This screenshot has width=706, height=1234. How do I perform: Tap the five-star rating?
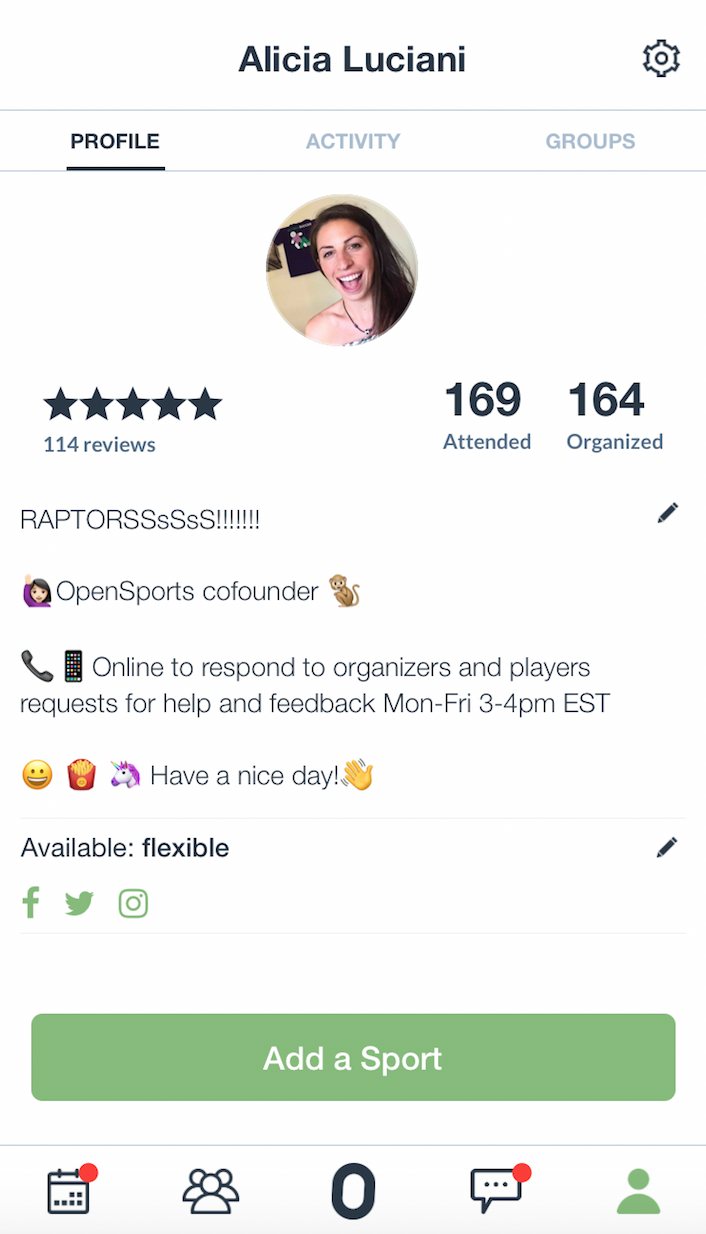coord(132,405)
